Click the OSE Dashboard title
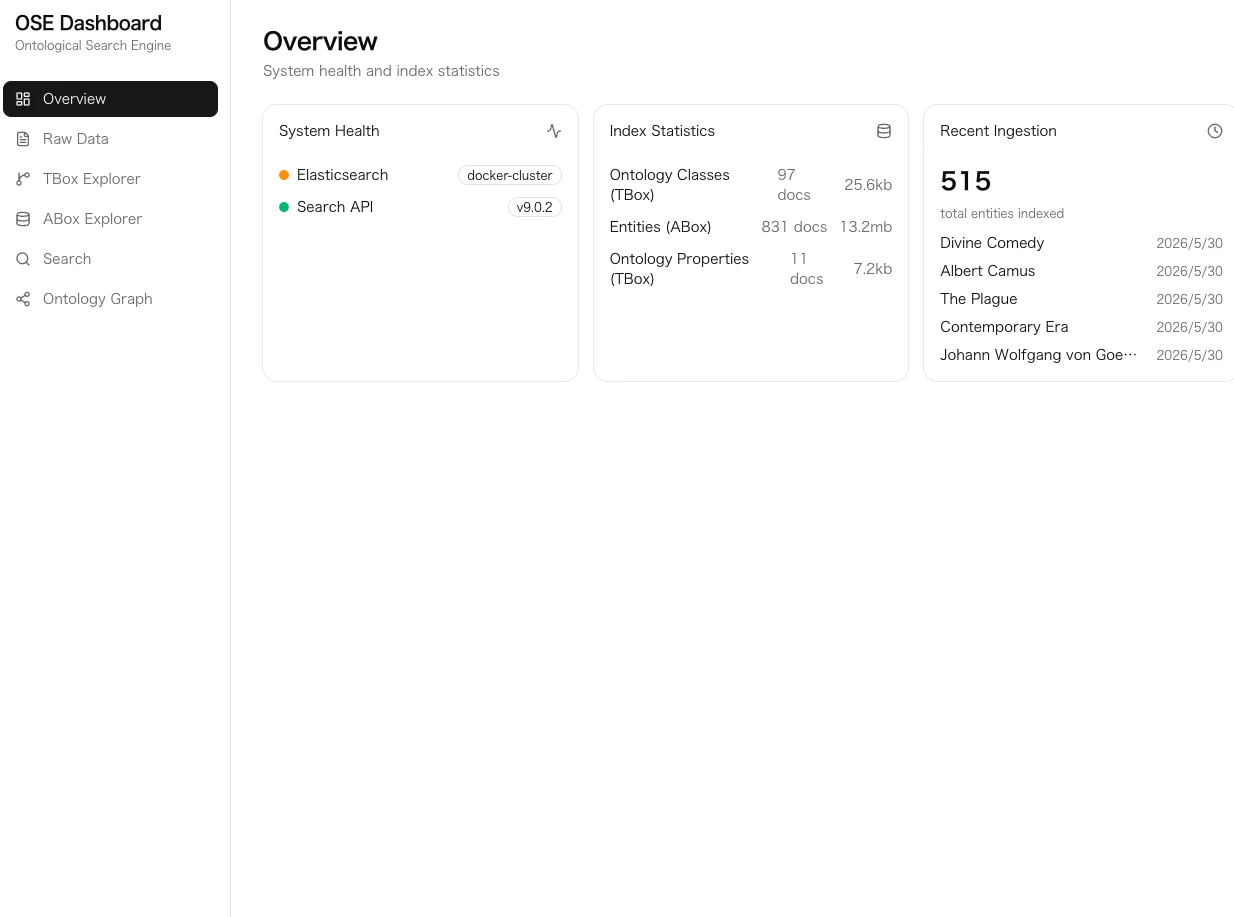 88,23
